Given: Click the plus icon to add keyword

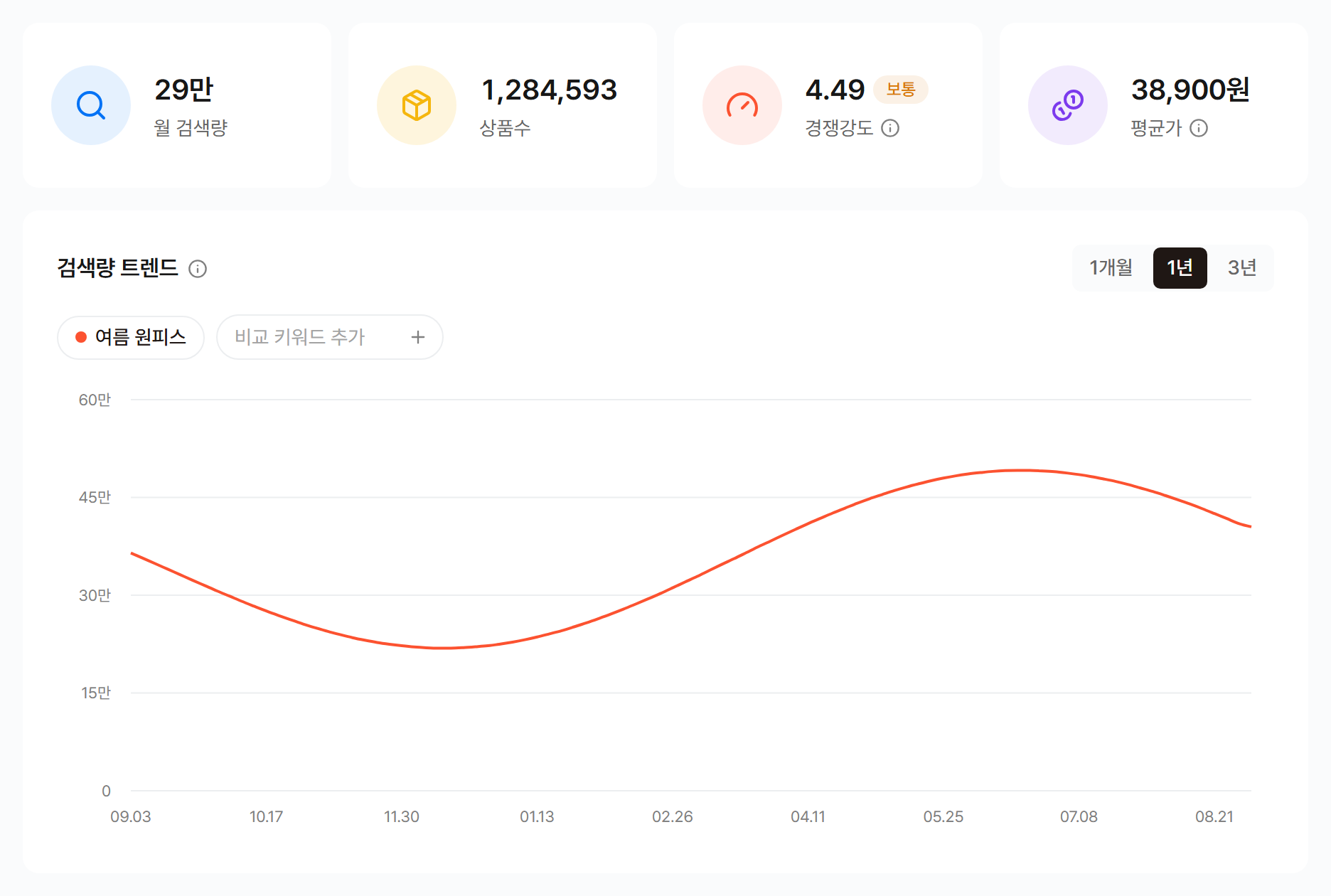Looking at the screenshot, I should click(x=418, y=337).
